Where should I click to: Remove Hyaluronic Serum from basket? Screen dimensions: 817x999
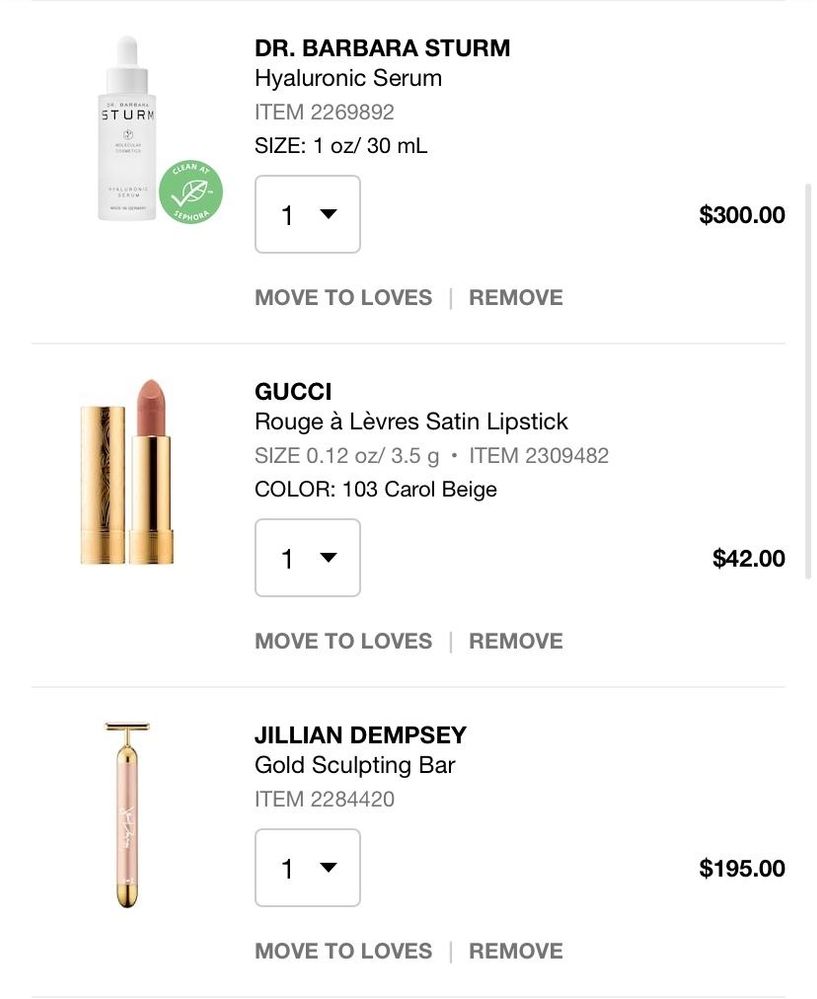coord(516,297)
